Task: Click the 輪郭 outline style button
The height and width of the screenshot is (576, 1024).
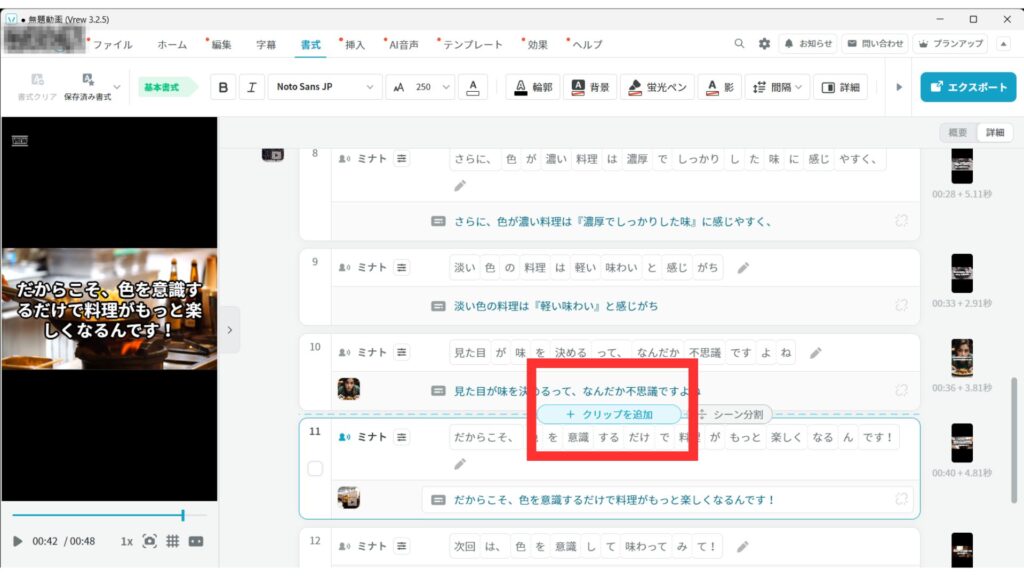Action: 533,87
